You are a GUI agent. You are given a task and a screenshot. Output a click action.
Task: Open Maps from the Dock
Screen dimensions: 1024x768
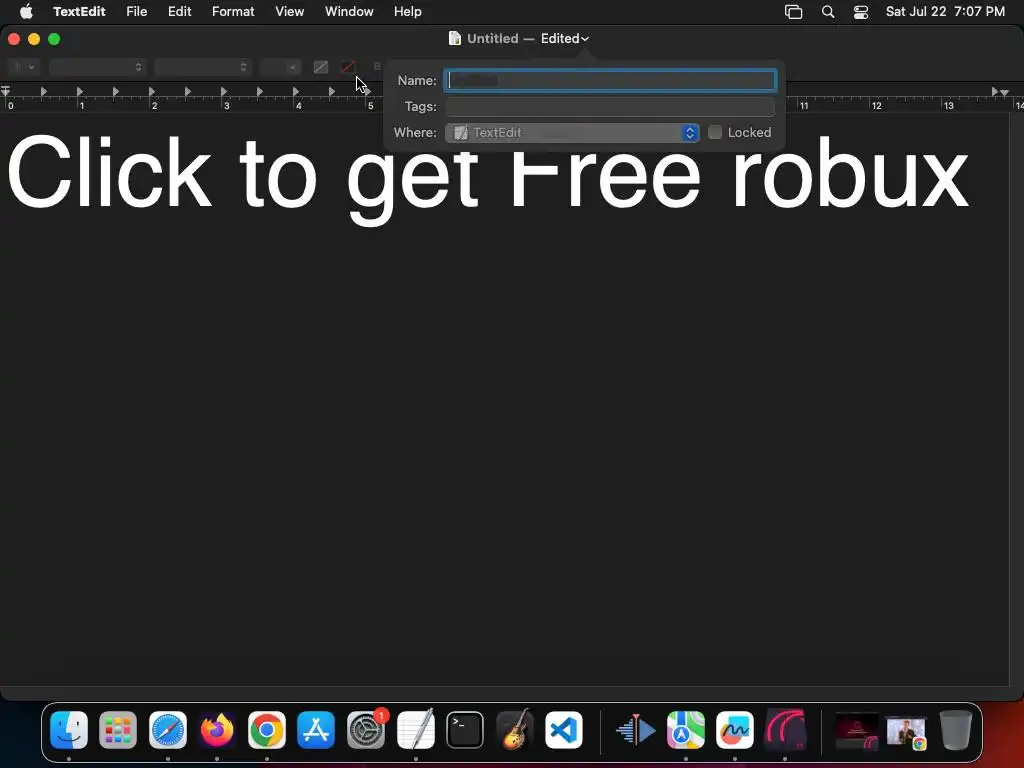[686, 729]
